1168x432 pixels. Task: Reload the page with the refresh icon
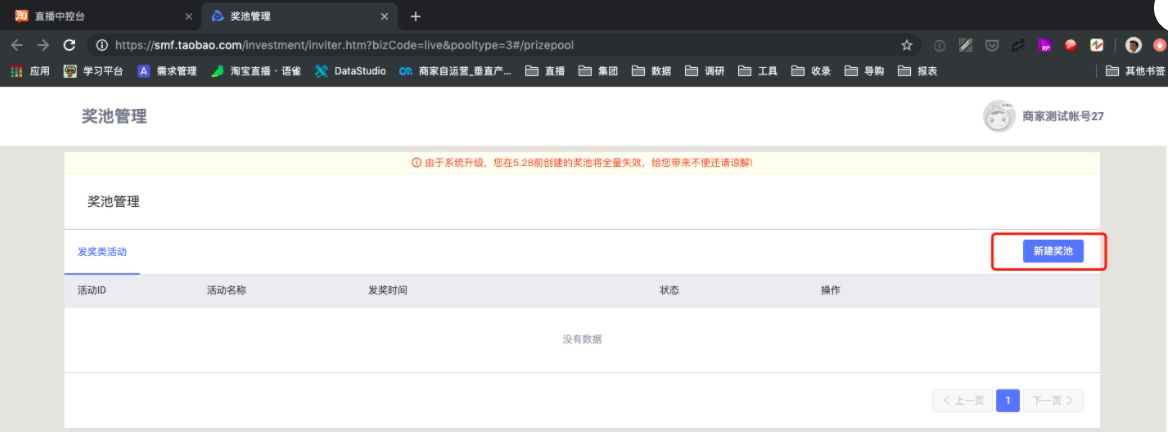tap(69, 45)
